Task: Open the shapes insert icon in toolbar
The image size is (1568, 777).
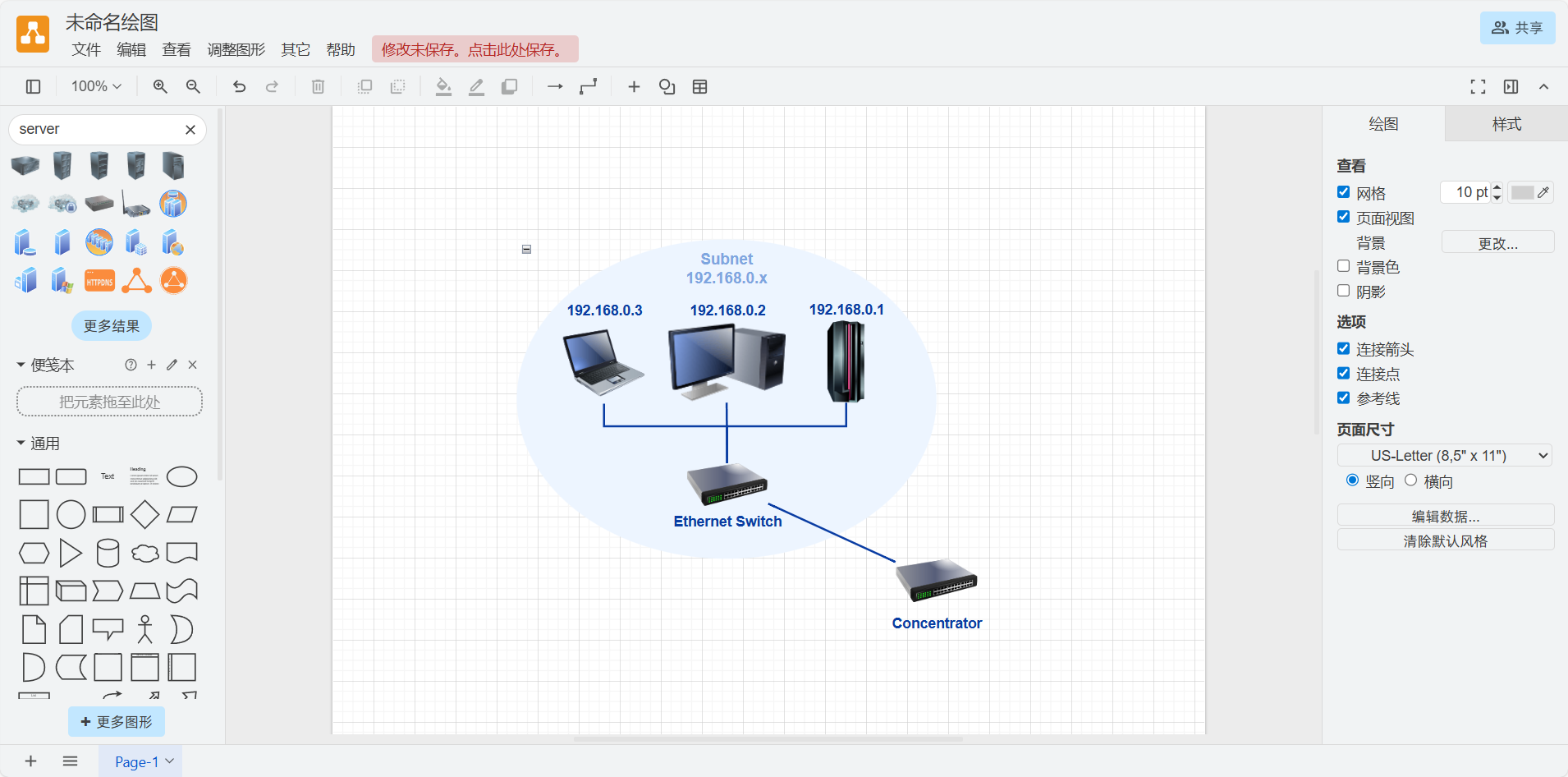Action: click(667, 86)
